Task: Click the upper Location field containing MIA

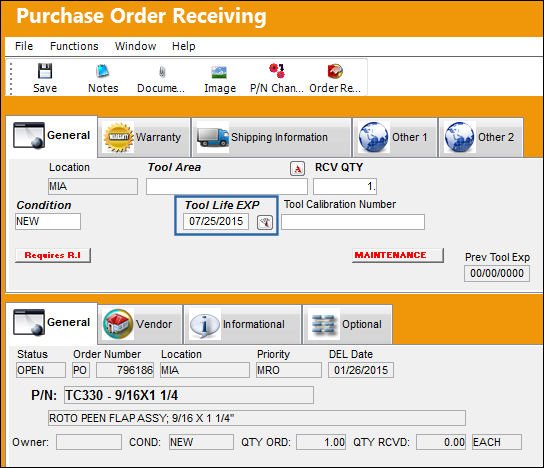Action: point(93,186)
